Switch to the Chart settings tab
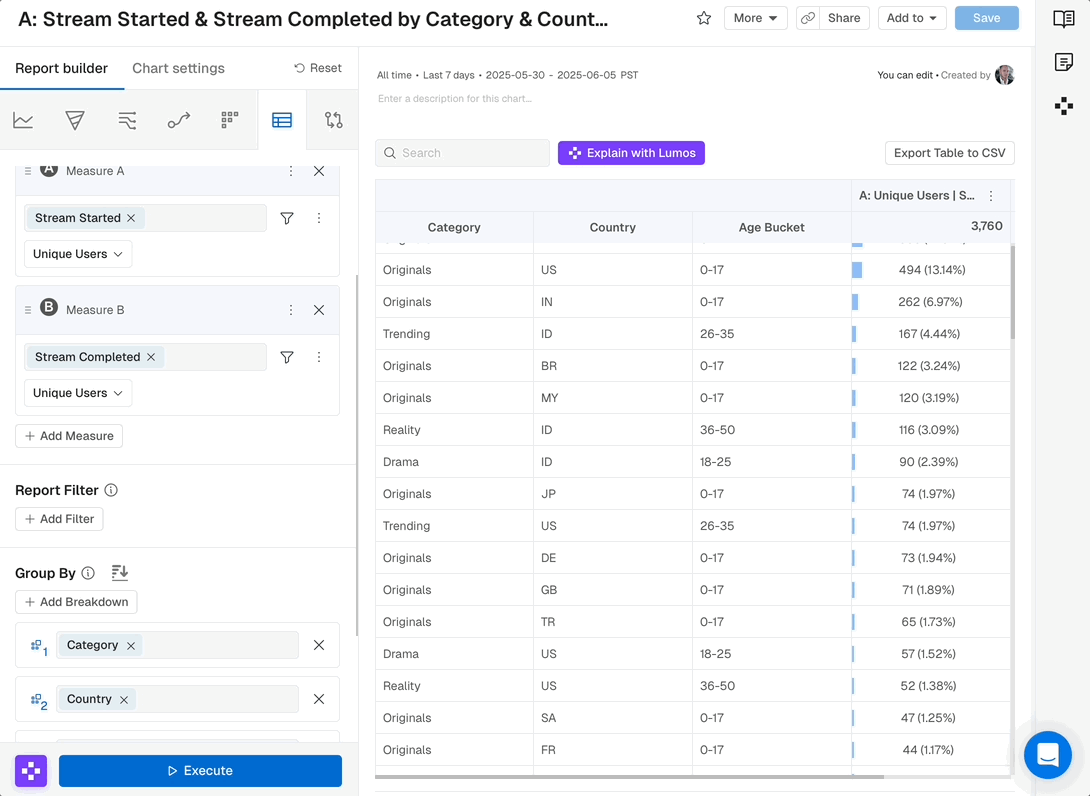Image resolution: width=1090 pixels, height=796 pixels. point(178,68)
